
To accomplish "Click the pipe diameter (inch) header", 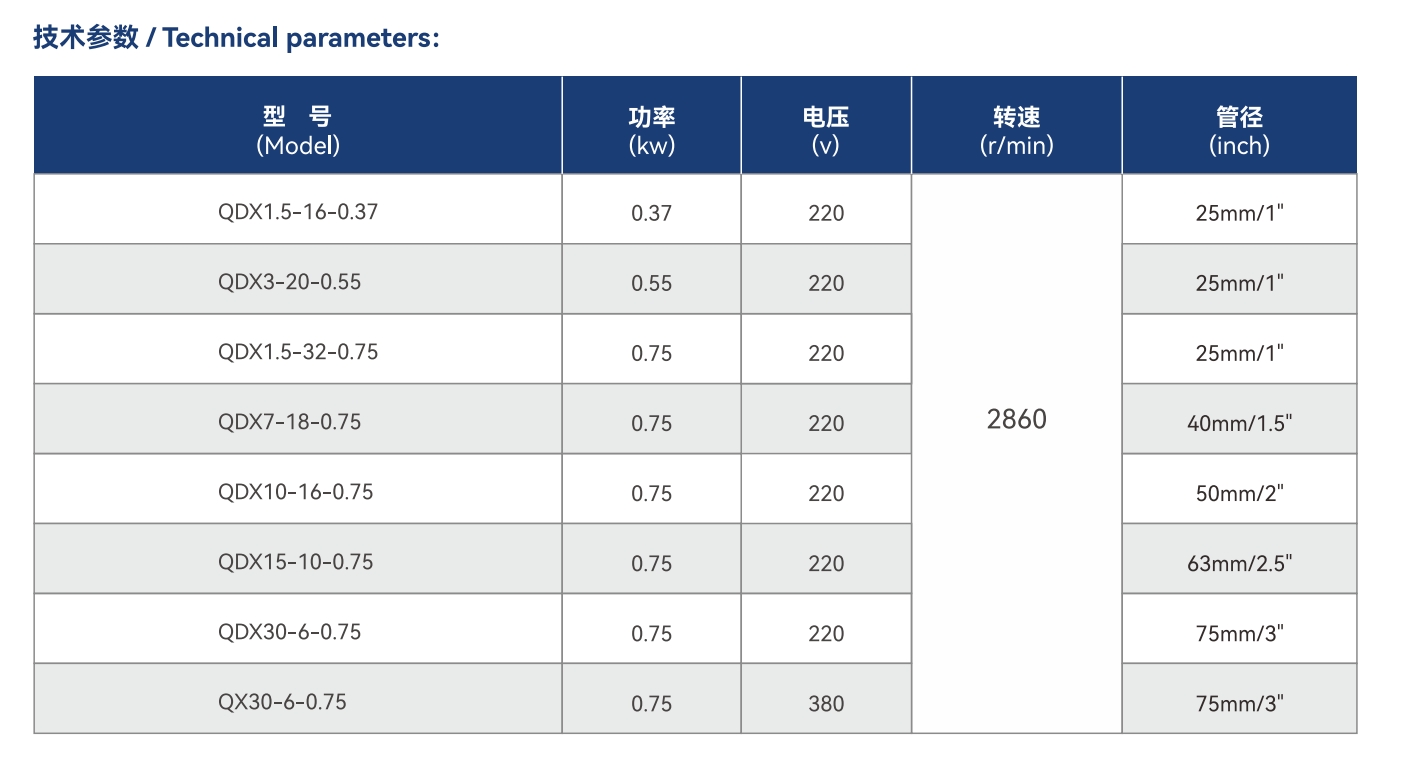I will pyautogui.click(x=1239, y=131).
